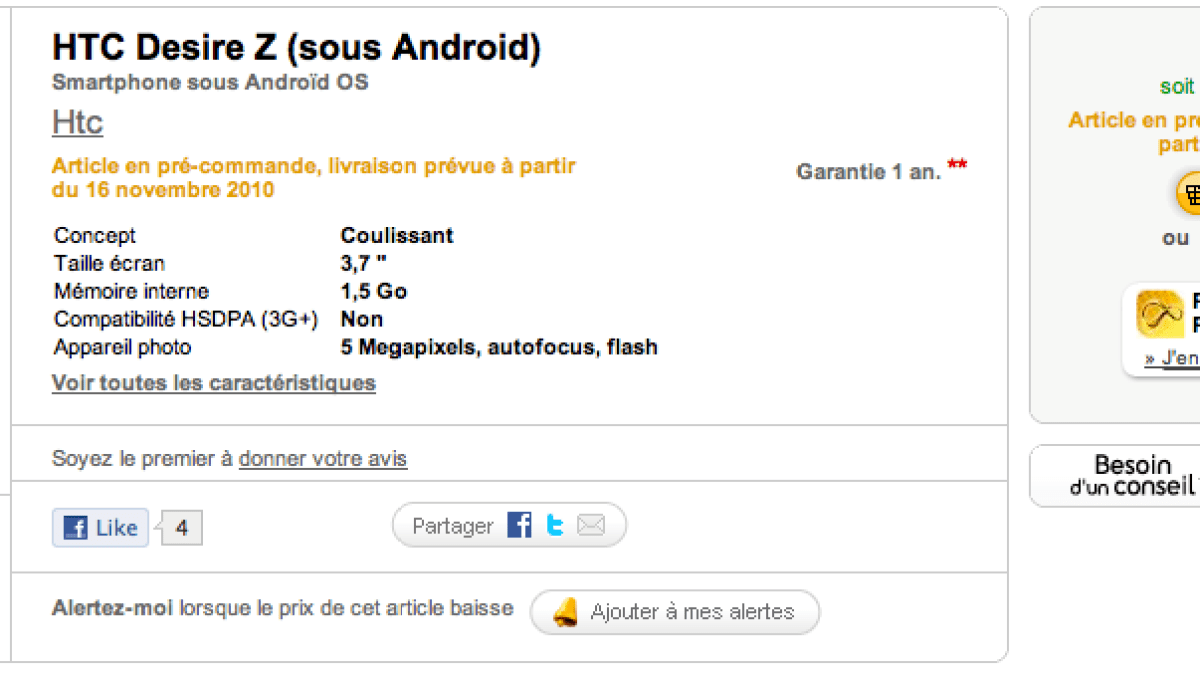The image size is (1200, 675).
Task: Share the product on Facebook
Action: coord(519,525)
